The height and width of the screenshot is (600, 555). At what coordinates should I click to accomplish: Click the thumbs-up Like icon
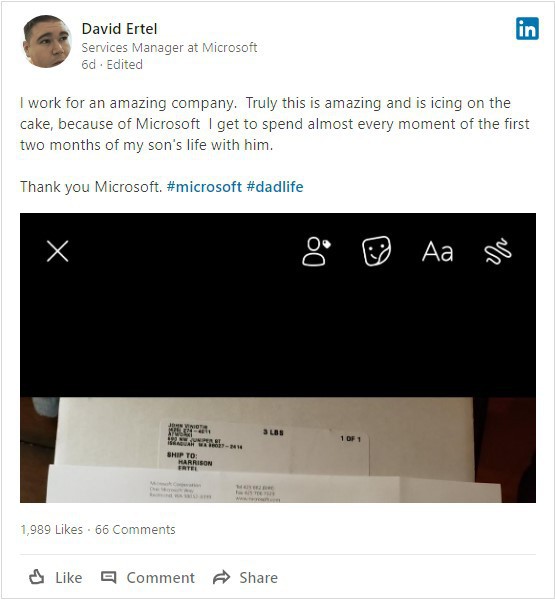point(37,577)
